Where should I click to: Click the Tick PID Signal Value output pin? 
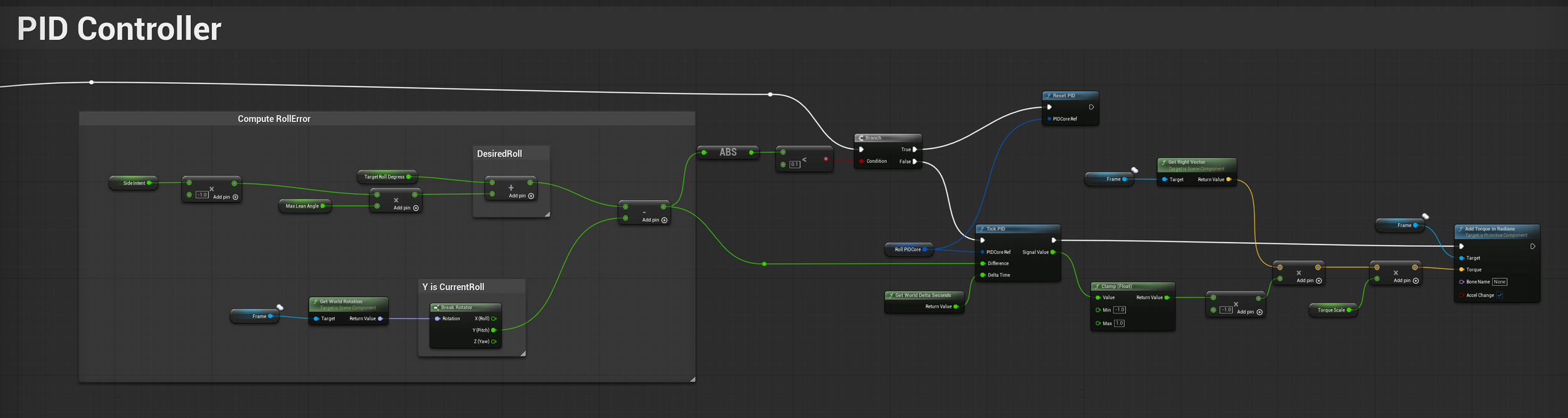[x=1053, y=252]
